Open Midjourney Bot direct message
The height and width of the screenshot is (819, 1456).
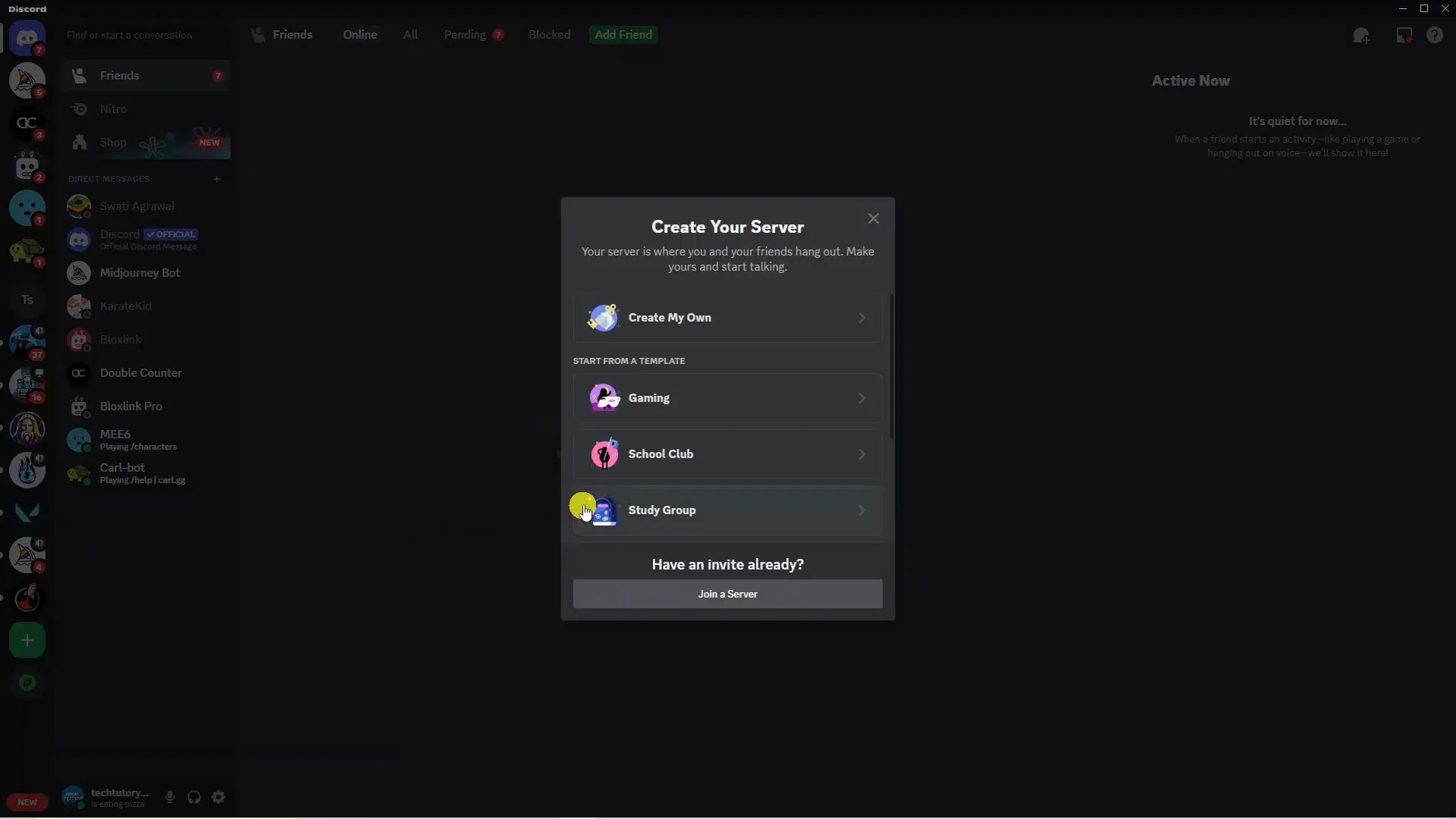(139, 272)
